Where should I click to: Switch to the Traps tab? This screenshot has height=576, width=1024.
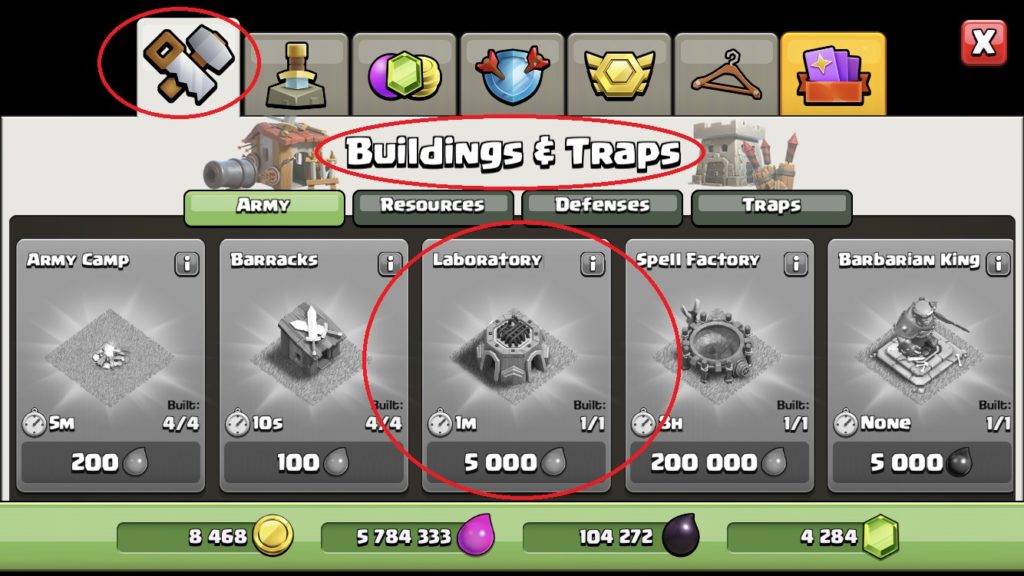[771, 207]
